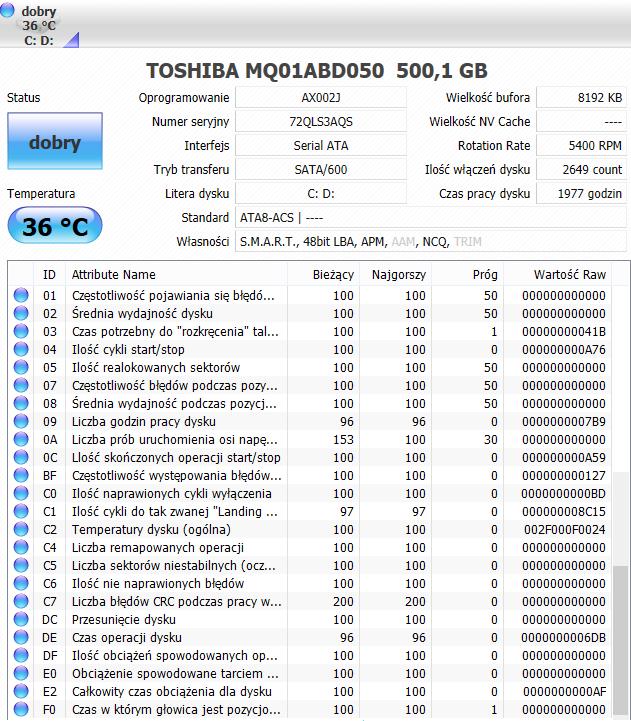Click the status orb for attribute C2
Image resolution: width=631 pixels, height=721 pixels.
click(x=21, y=529)
